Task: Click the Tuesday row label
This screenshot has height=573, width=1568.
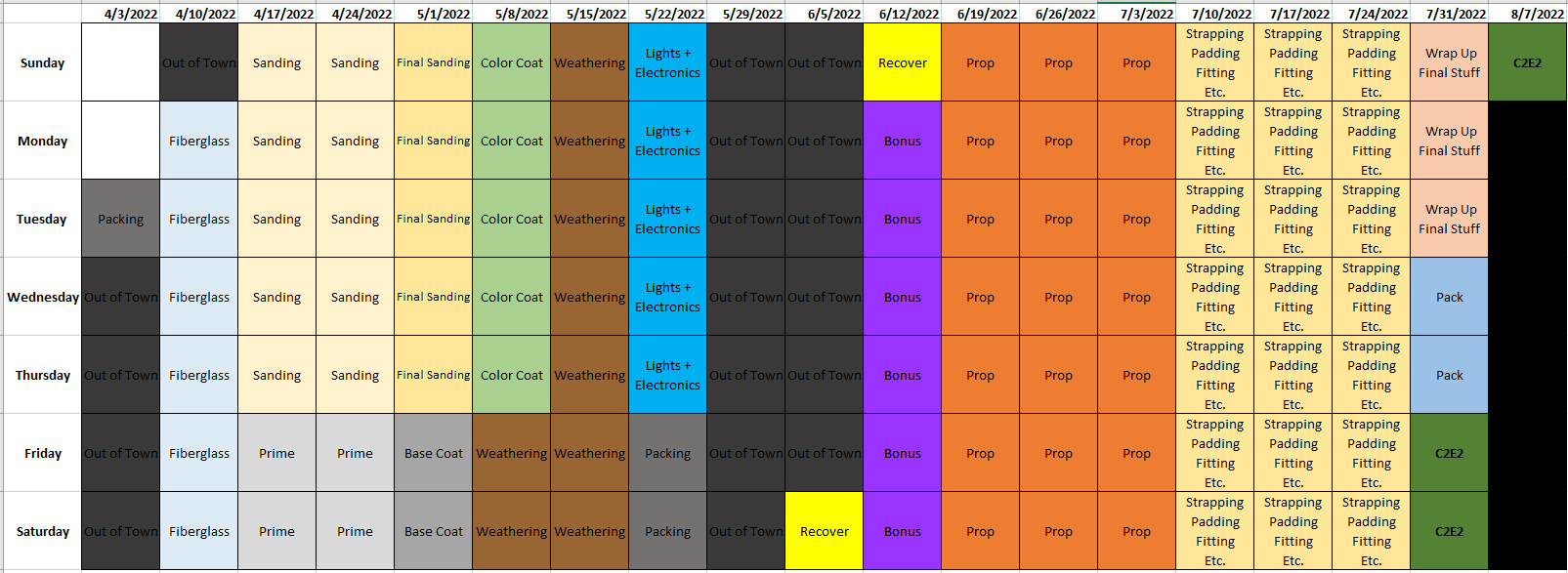Action: click(42, 219)
